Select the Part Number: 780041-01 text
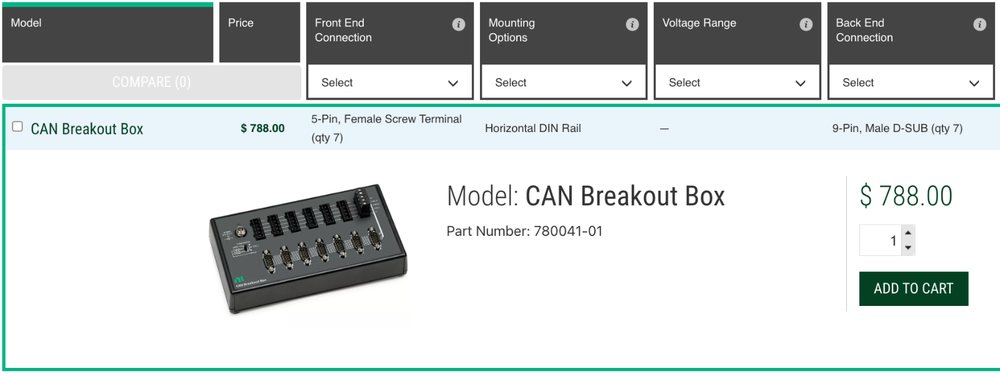 click(x=524, y=231)
